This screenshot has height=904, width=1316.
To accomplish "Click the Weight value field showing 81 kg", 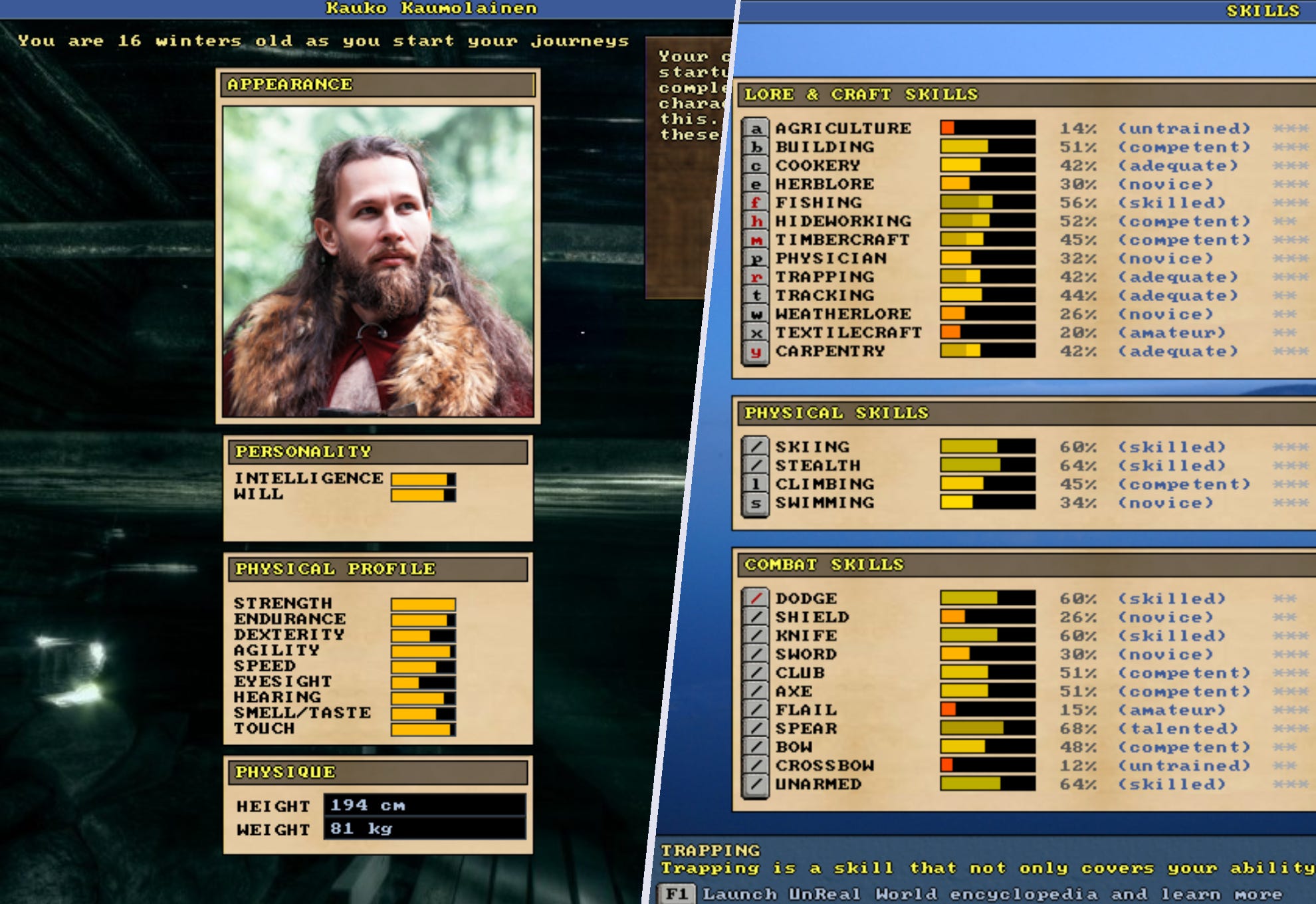I will [x=424, y=829].
